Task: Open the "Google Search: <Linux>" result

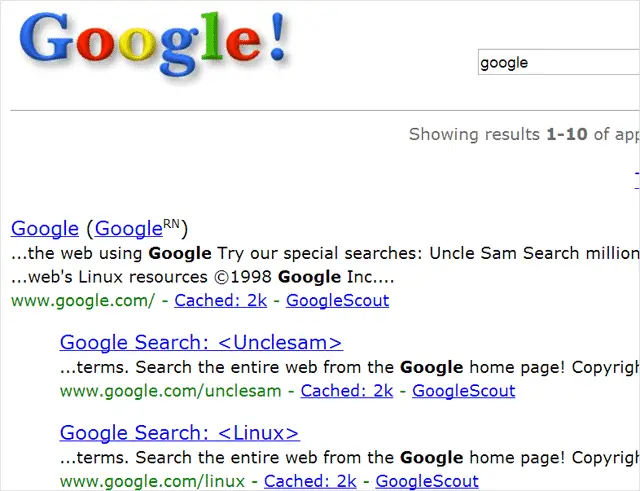Action: click(180, 433)
